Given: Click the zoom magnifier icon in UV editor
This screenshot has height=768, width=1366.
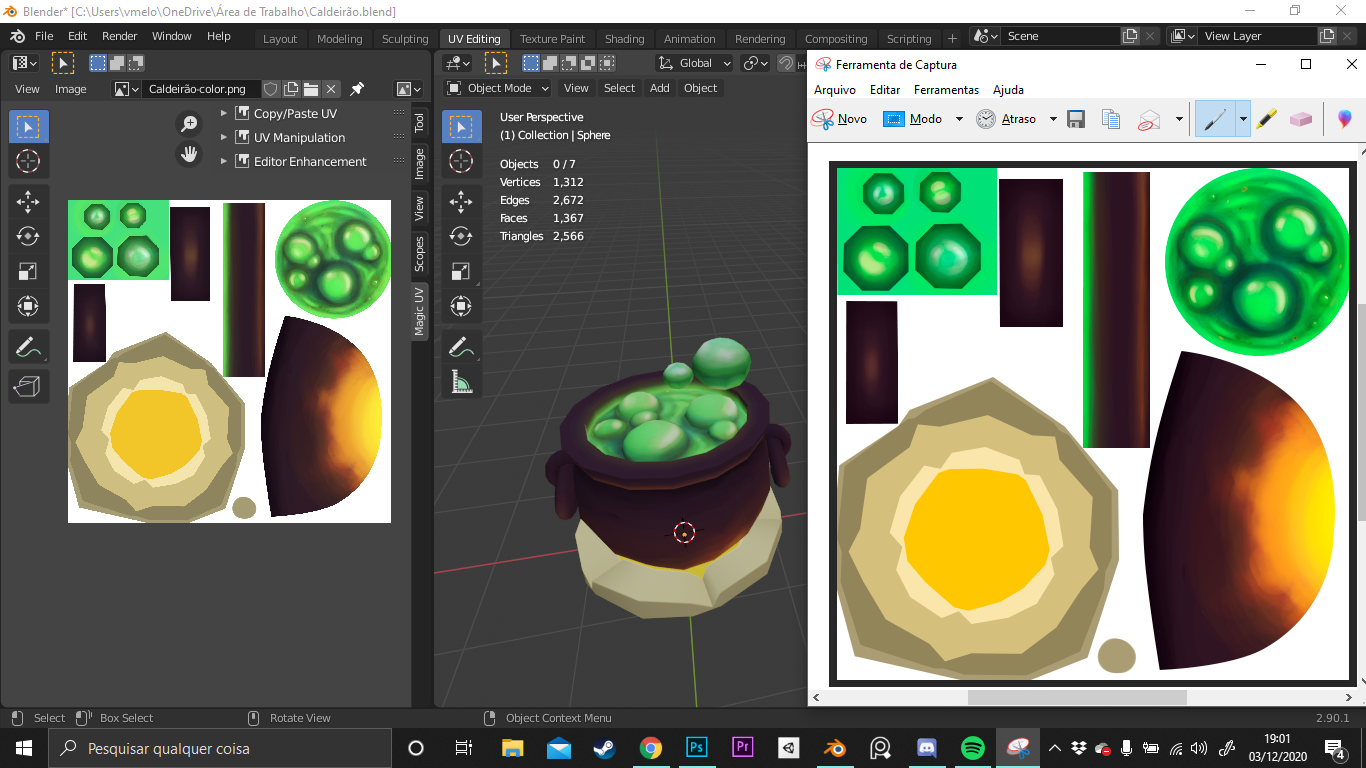Looking at the screenshot, I should [189, 123].
